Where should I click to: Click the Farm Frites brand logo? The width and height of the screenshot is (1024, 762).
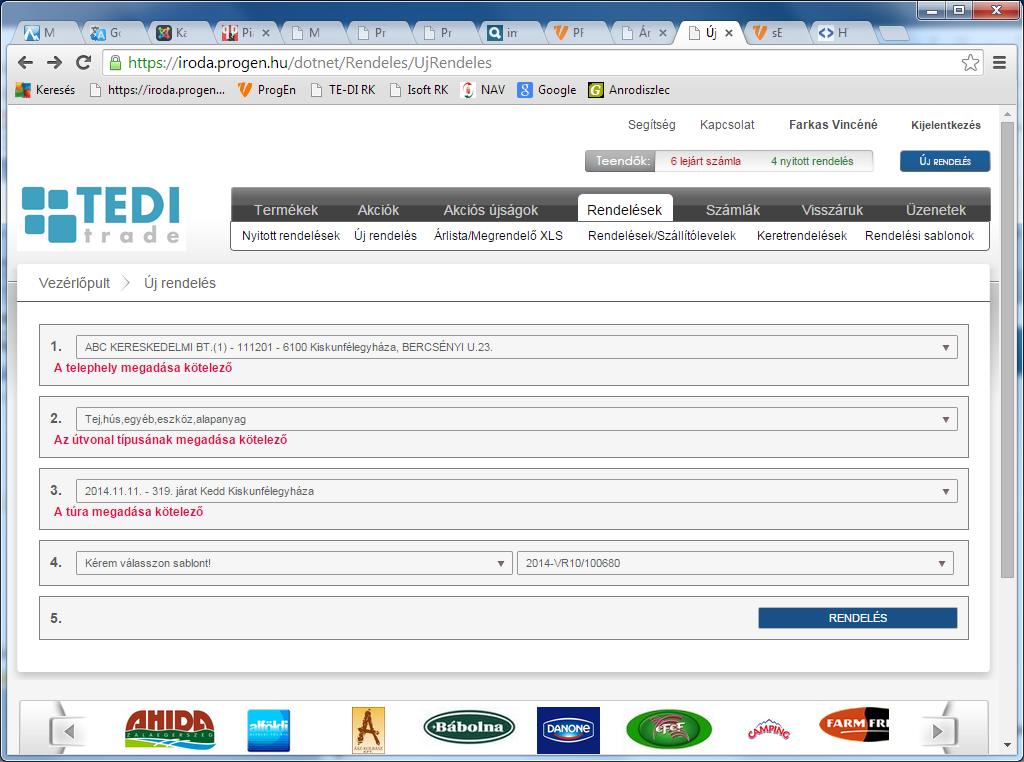click(854, 724)
